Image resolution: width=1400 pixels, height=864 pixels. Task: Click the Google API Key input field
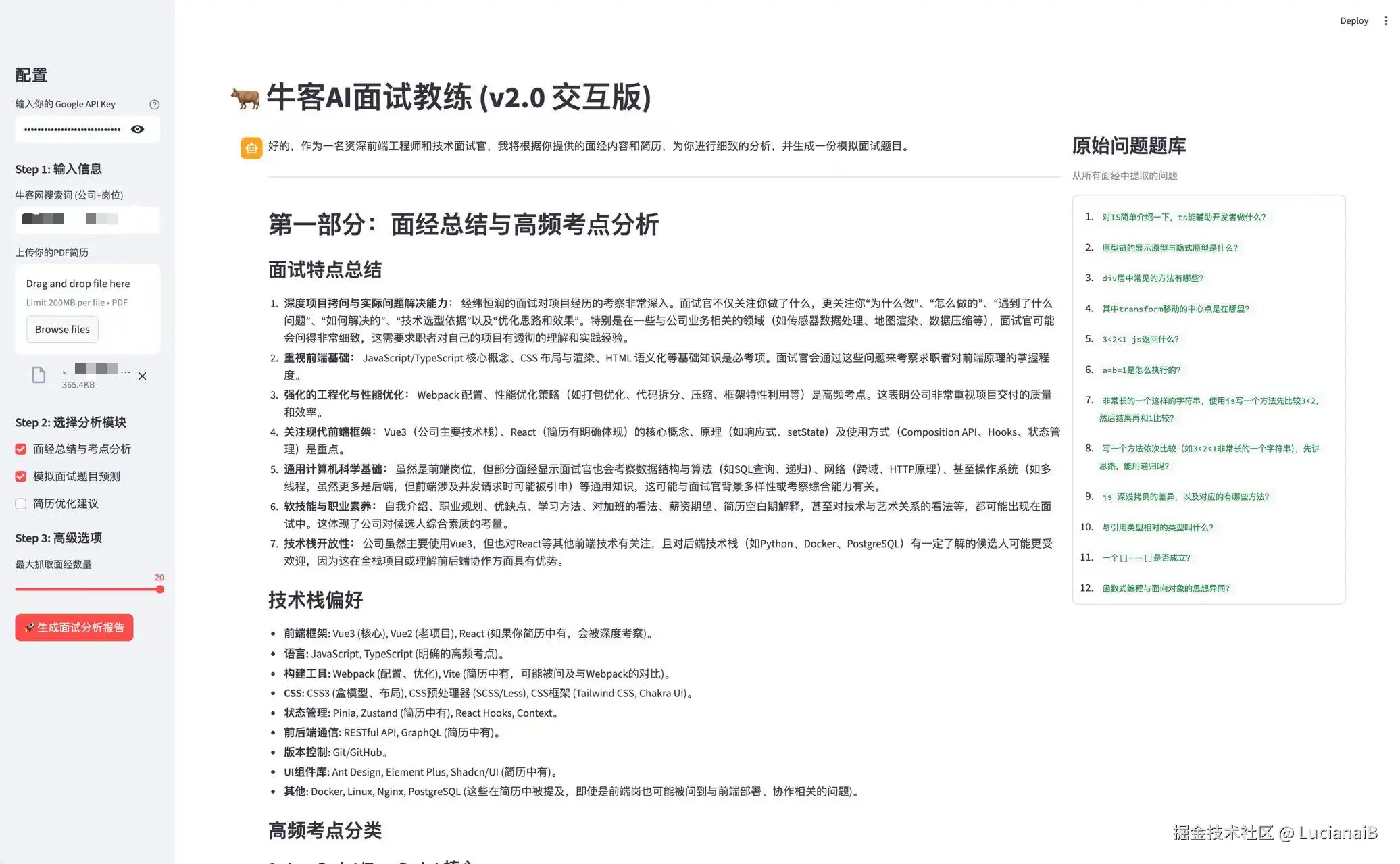72,129
